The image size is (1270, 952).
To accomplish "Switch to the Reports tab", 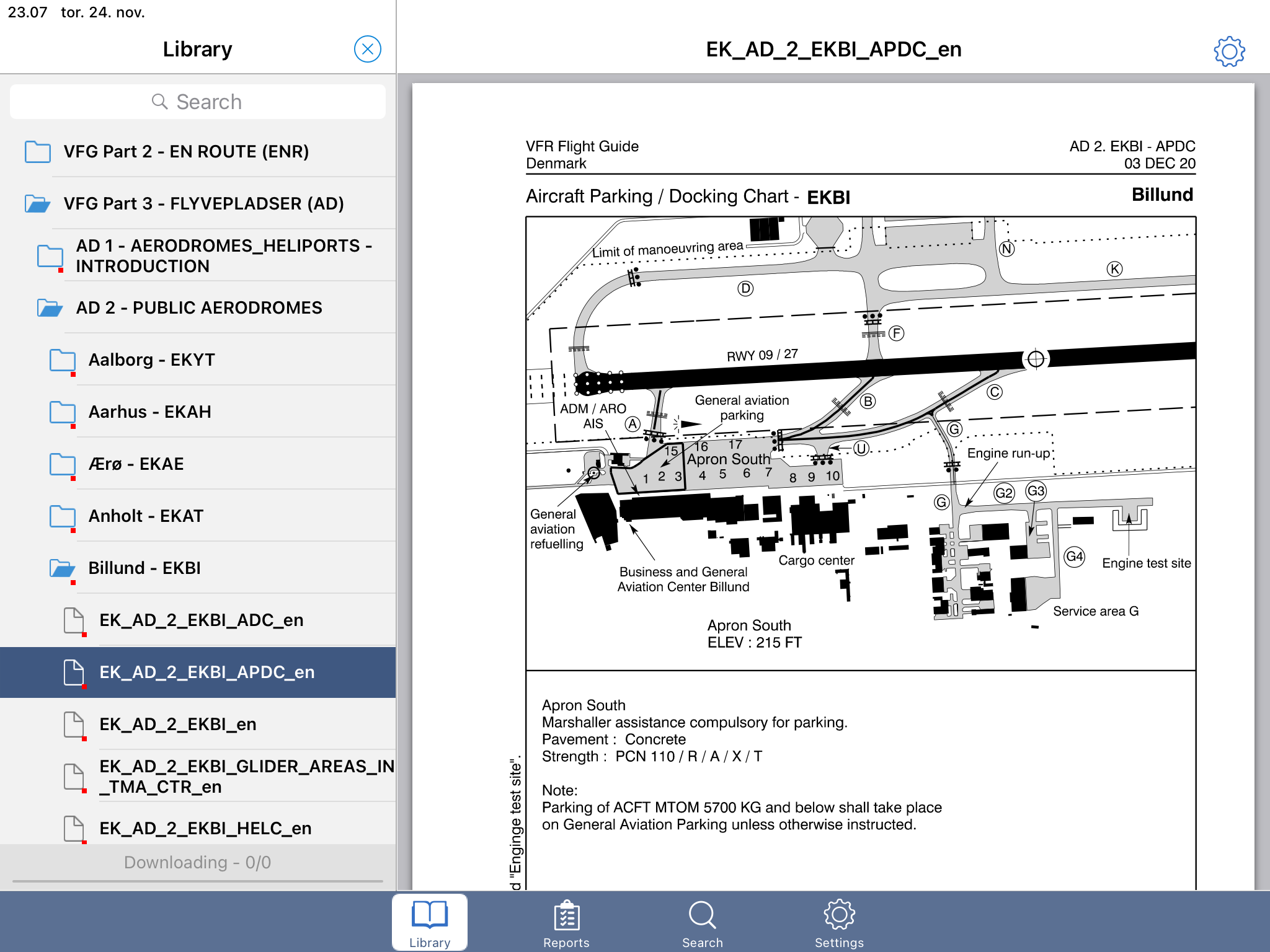I will [566, 923].
